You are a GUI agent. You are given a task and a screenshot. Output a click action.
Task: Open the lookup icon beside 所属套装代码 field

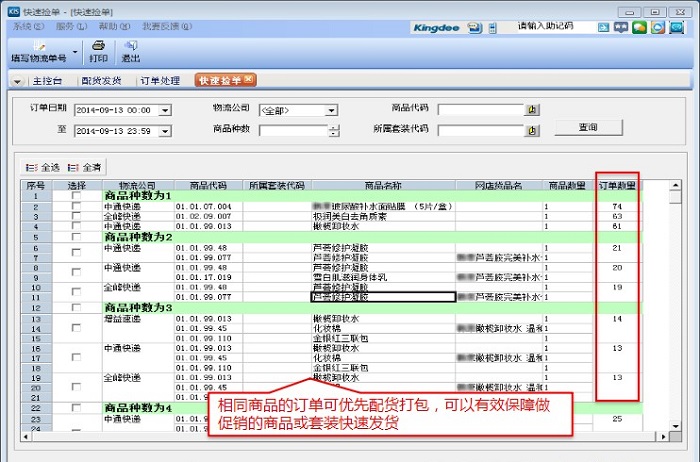pos(532,129)
